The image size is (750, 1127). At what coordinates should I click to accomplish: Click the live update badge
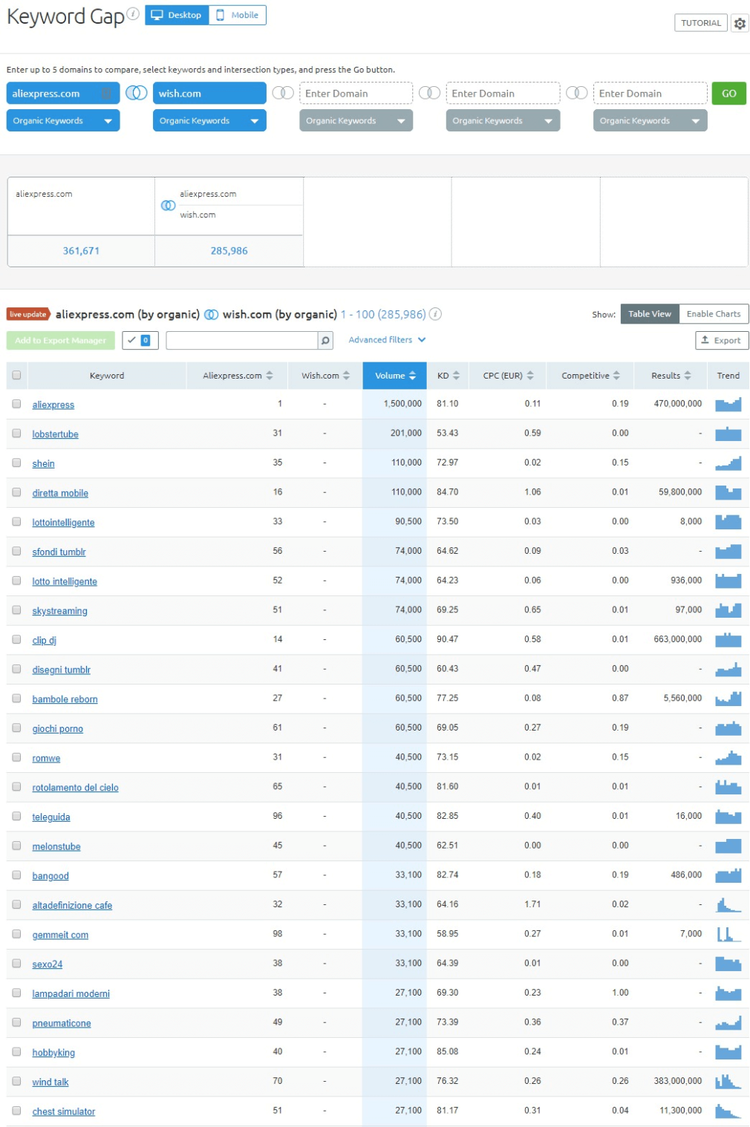[x=28, y=314]
